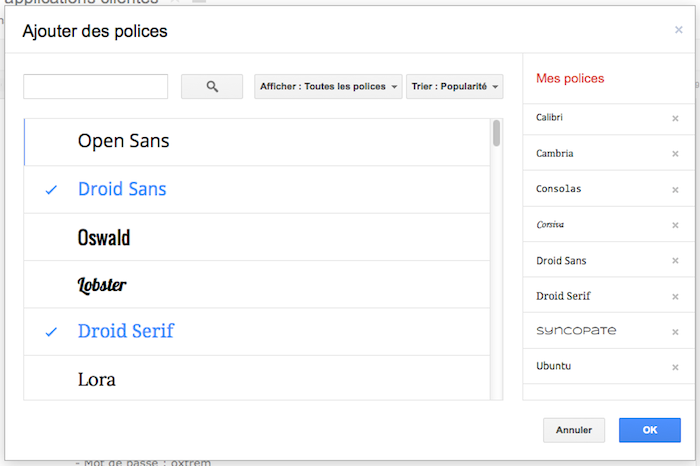Image resolution: width=700 pixels, height=466 pixels.
Task: Remove Ubuntu from my fonts
Action: 675,367
